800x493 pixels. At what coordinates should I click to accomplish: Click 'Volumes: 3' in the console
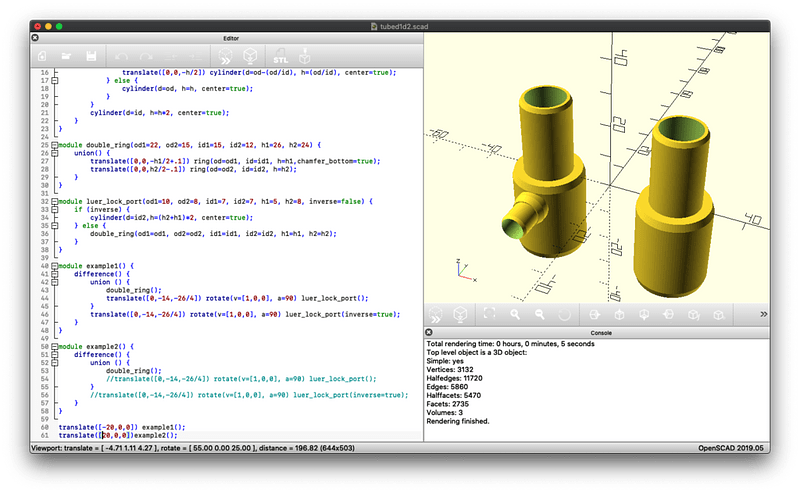coord(444,412)
